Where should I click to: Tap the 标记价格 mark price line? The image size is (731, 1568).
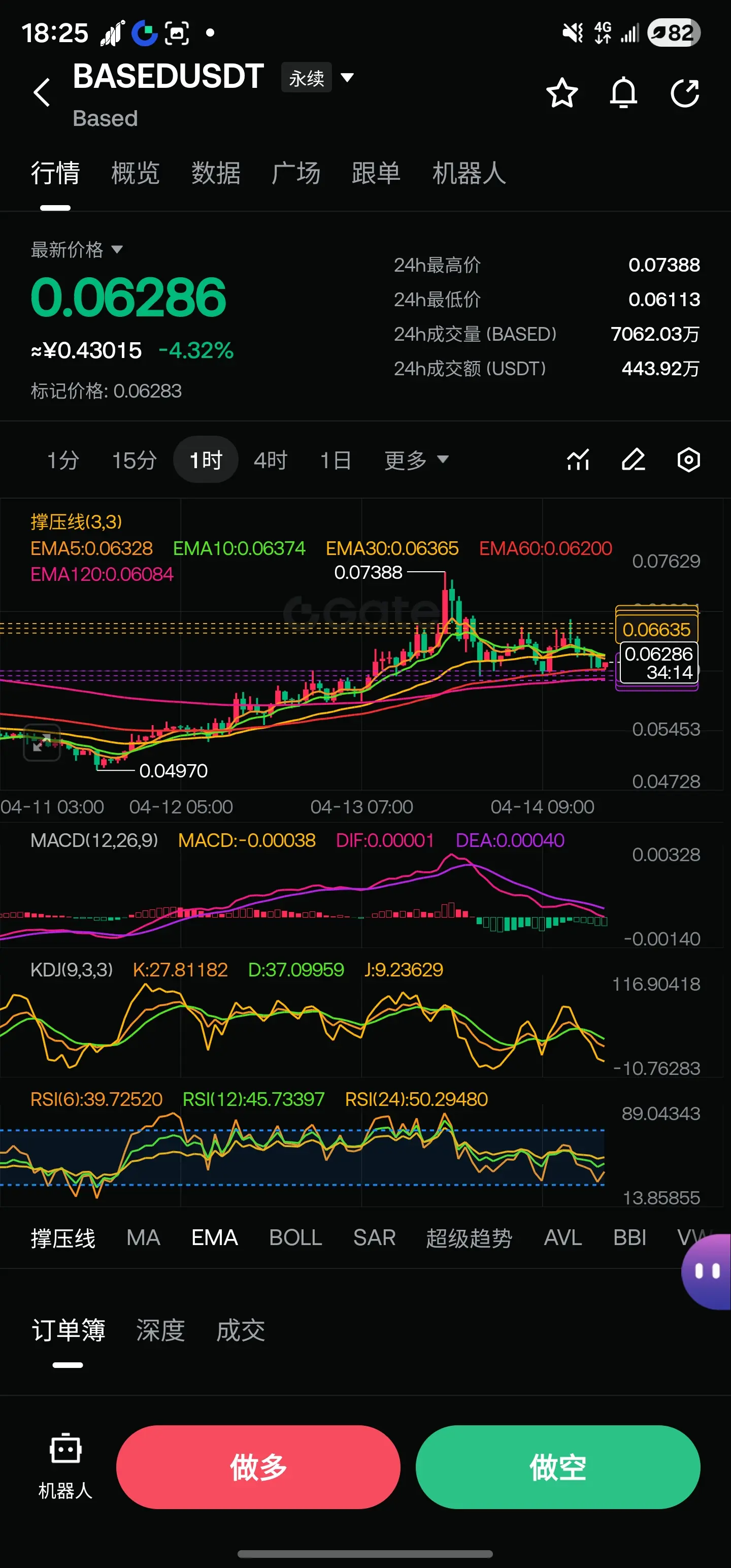point(107,391)
